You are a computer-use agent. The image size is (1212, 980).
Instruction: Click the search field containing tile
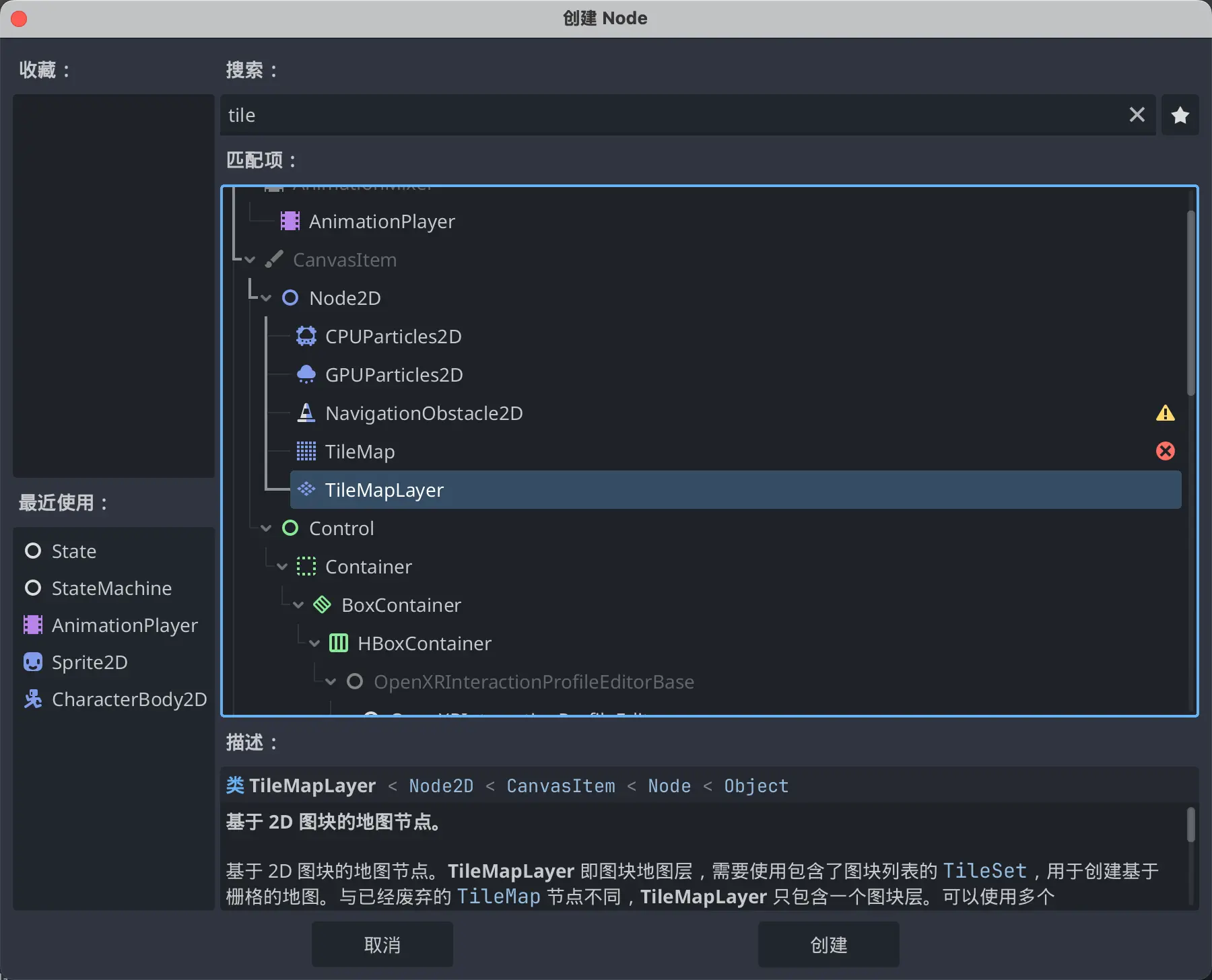673,116
